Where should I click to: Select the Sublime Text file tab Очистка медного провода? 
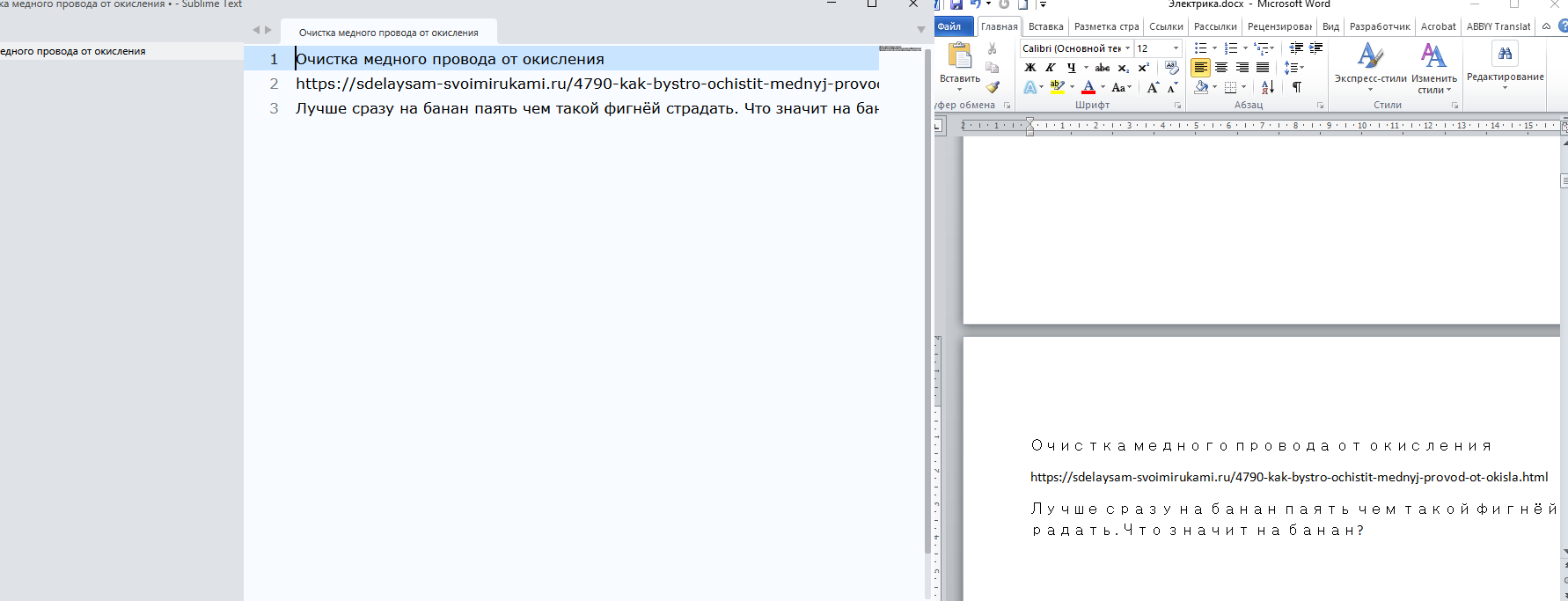(x=388, y=33)
